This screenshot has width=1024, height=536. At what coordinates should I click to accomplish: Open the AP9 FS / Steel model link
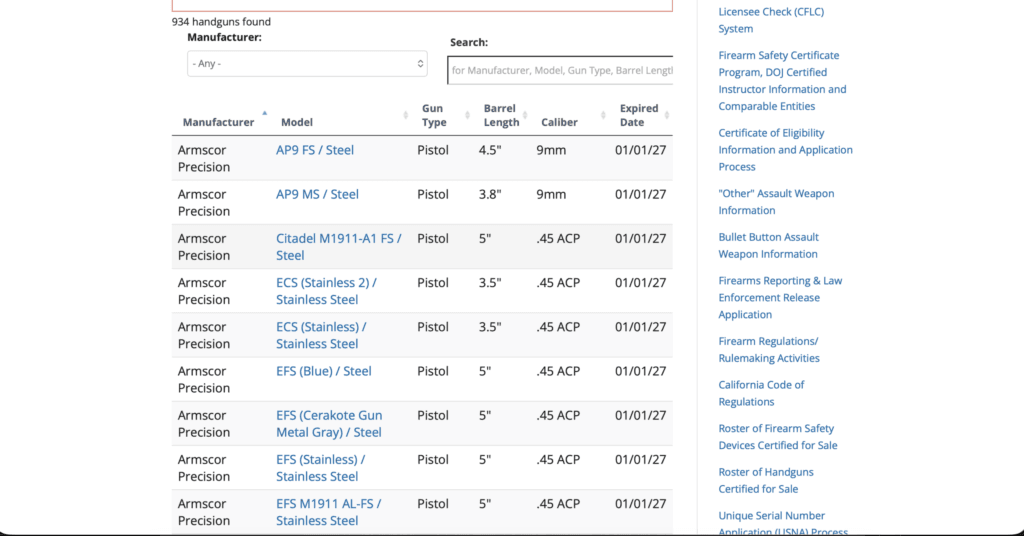[x=315, y=150]
